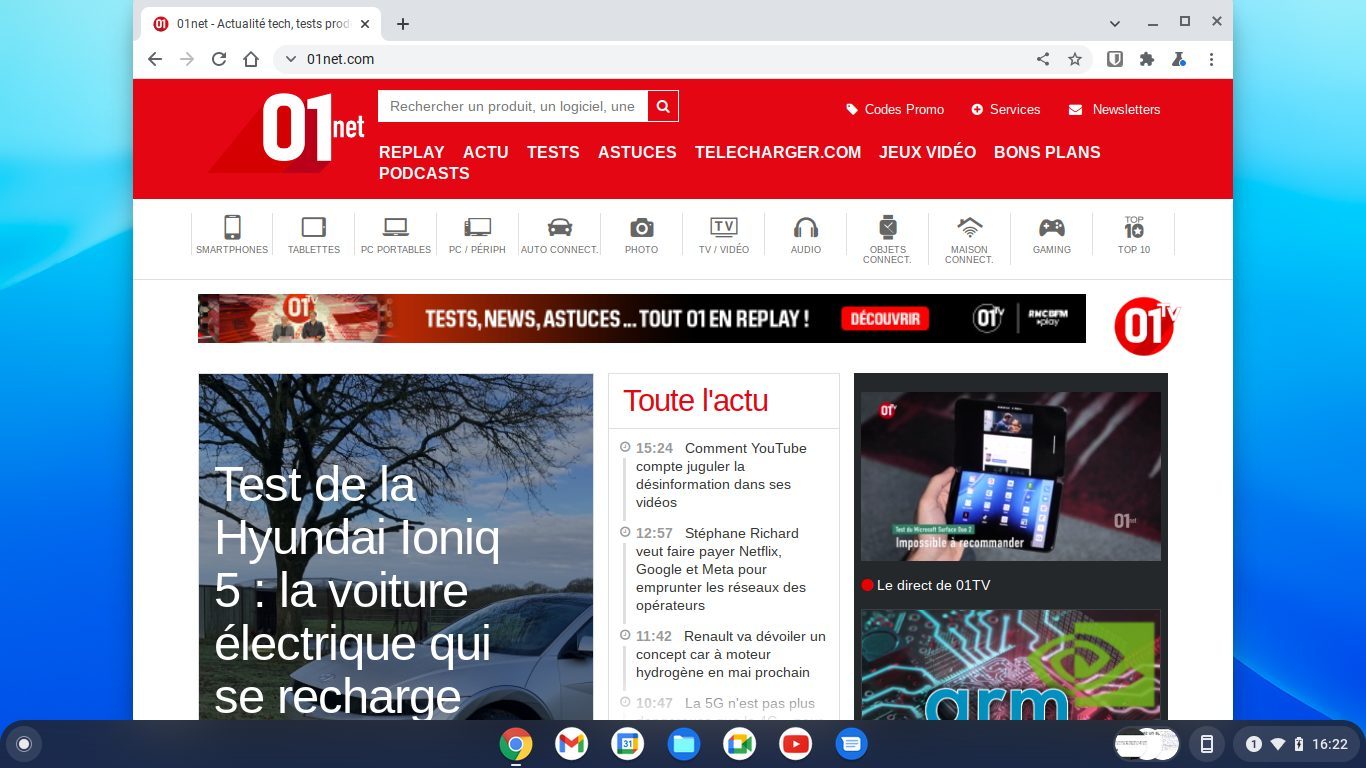The image size is (1366, 768).
Task: Open the Newsletters link
Action: click(1115, 109)
